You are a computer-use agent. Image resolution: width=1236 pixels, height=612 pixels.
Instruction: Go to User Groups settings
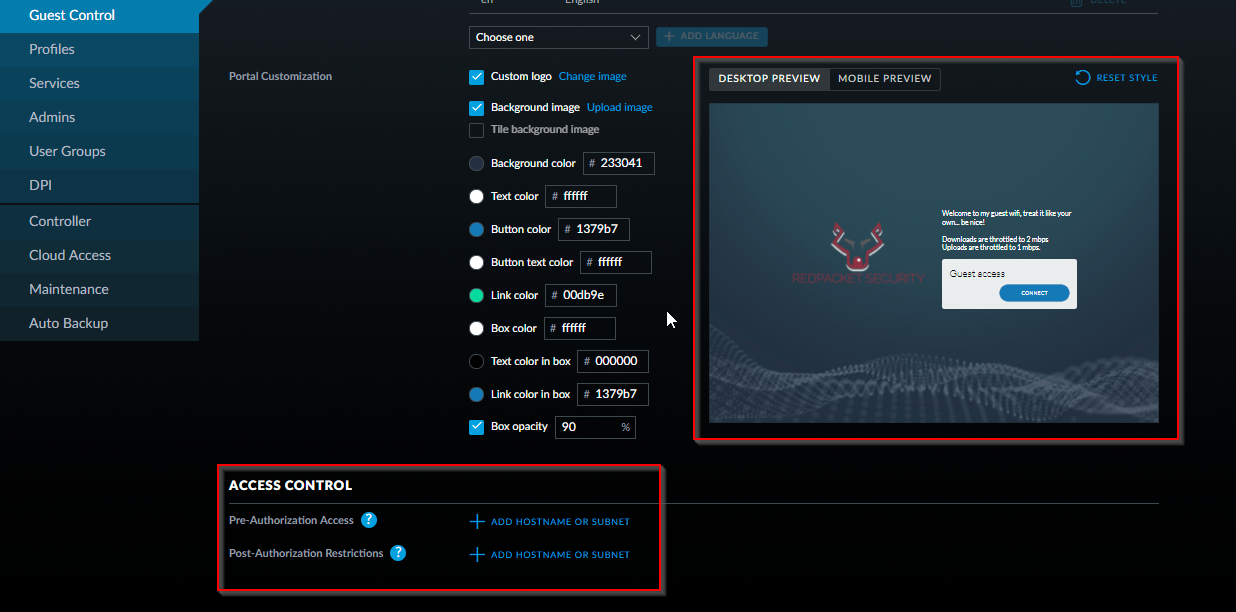(x=99, y=151)
